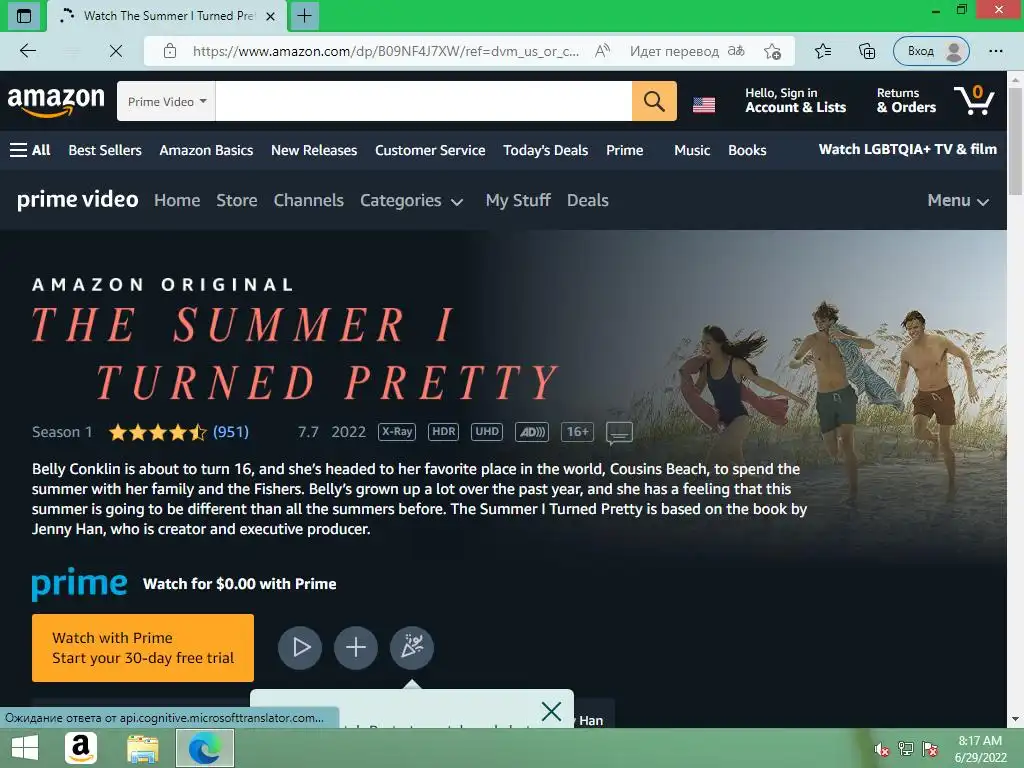Click the X-Ray badge
Viewport: 1024px width, 768px height.
pyautogui.click(x=397, y=432)
